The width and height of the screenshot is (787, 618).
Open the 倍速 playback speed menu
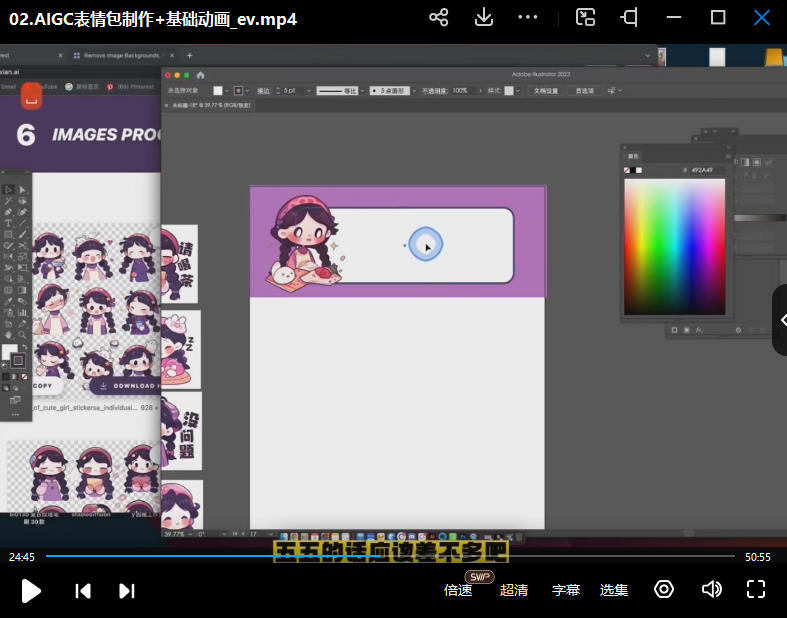click(x=458, y=590)
